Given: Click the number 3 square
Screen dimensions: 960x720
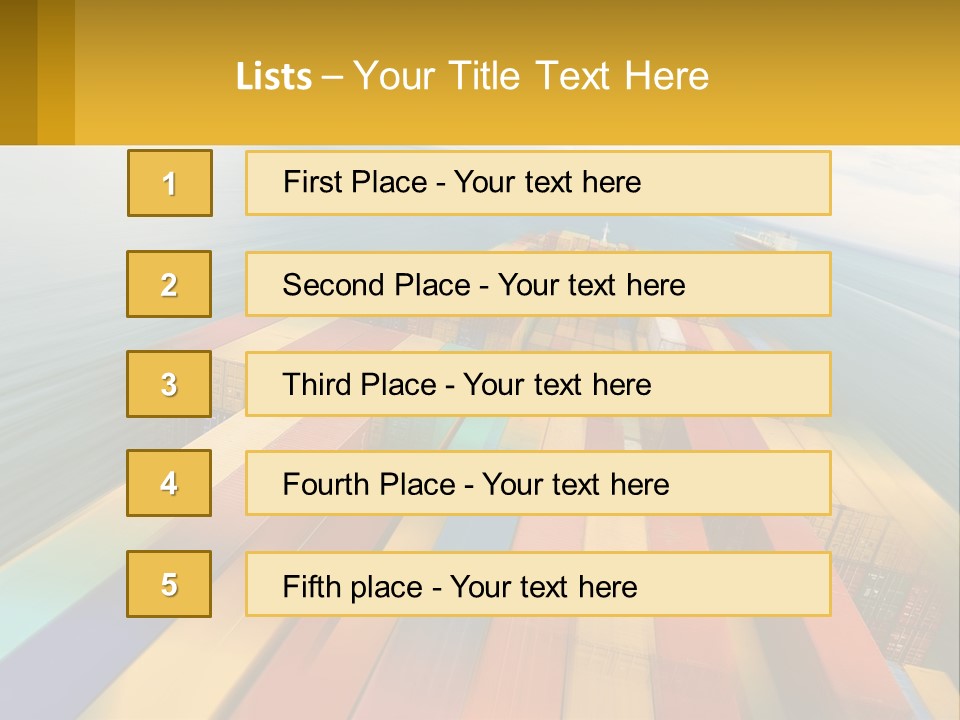Looking at the screenshot, I should [x=169, y=384].
